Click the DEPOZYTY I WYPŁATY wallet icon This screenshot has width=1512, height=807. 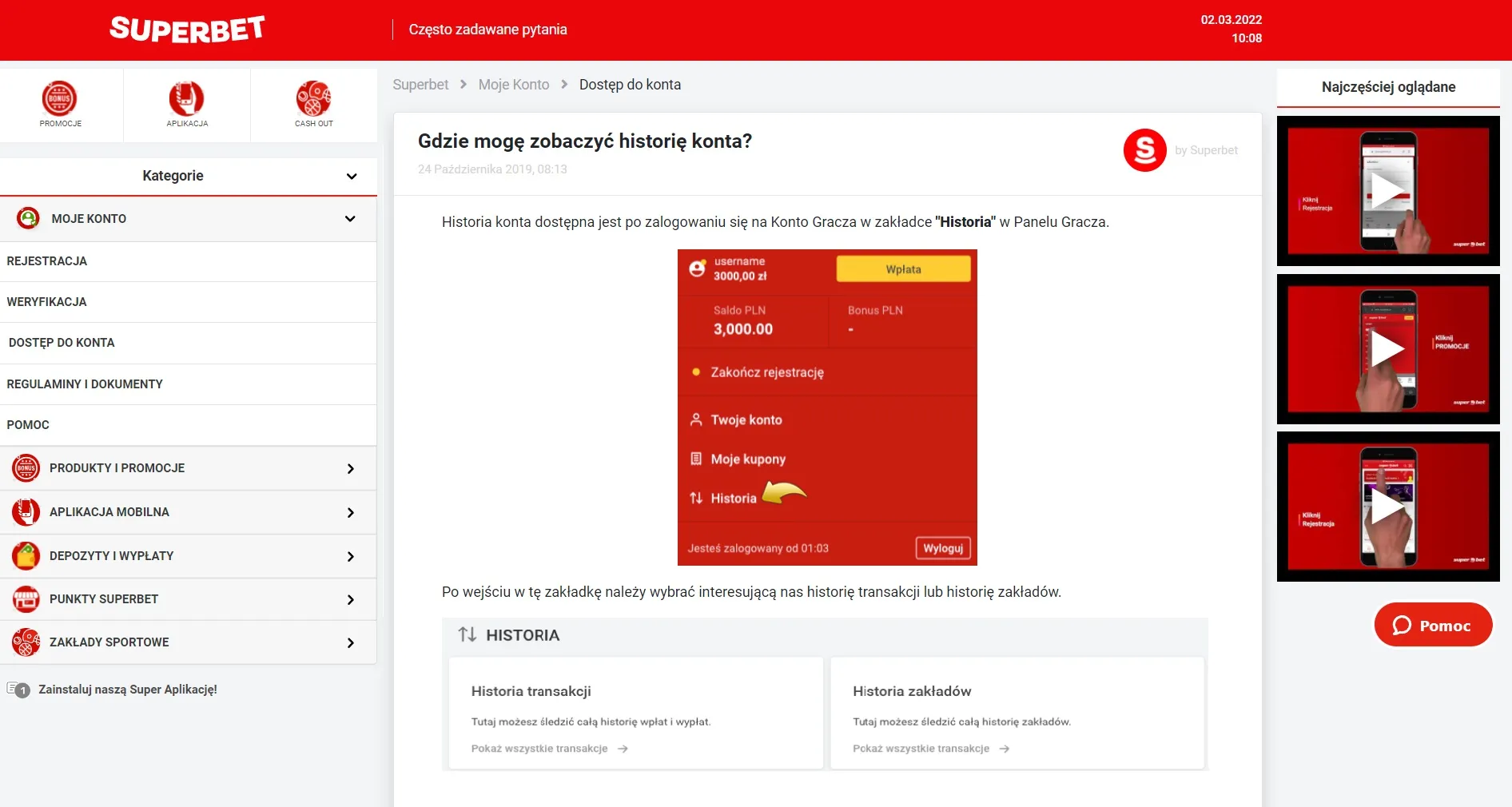click(x=26, y=556)
